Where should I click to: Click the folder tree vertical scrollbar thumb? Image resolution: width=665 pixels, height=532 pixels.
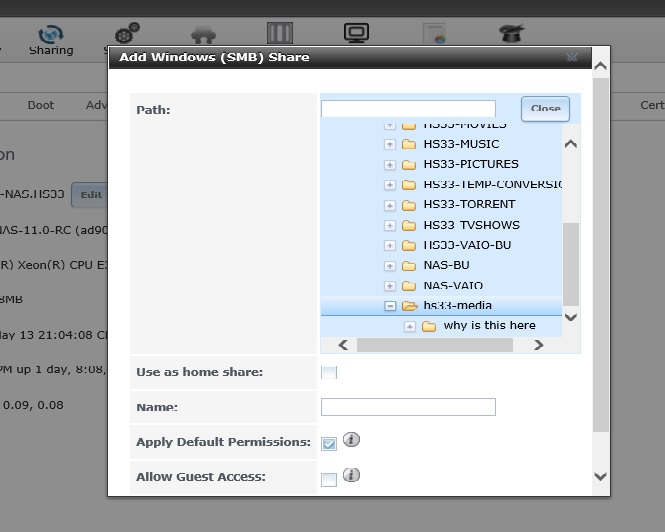click(571, 264)
